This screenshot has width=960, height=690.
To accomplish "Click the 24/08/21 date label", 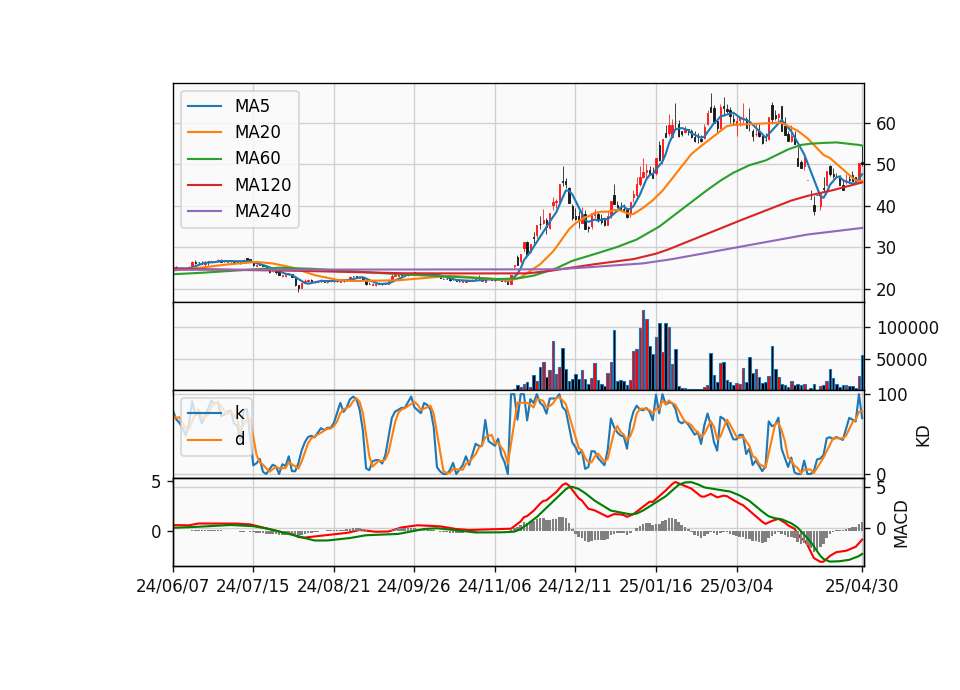I will click(x=334, y=587).
